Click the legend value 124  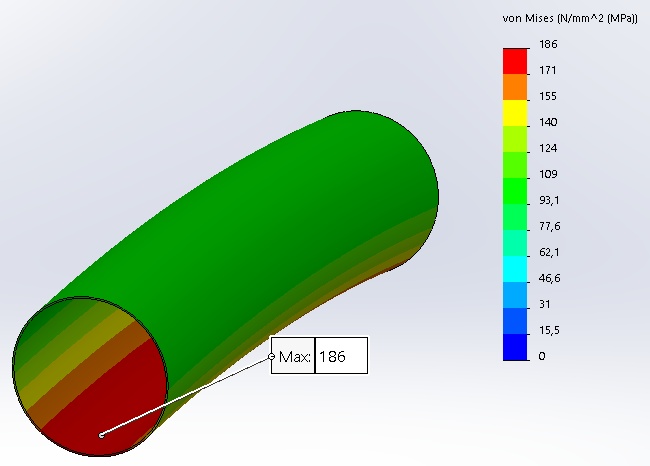coord(548,148)
